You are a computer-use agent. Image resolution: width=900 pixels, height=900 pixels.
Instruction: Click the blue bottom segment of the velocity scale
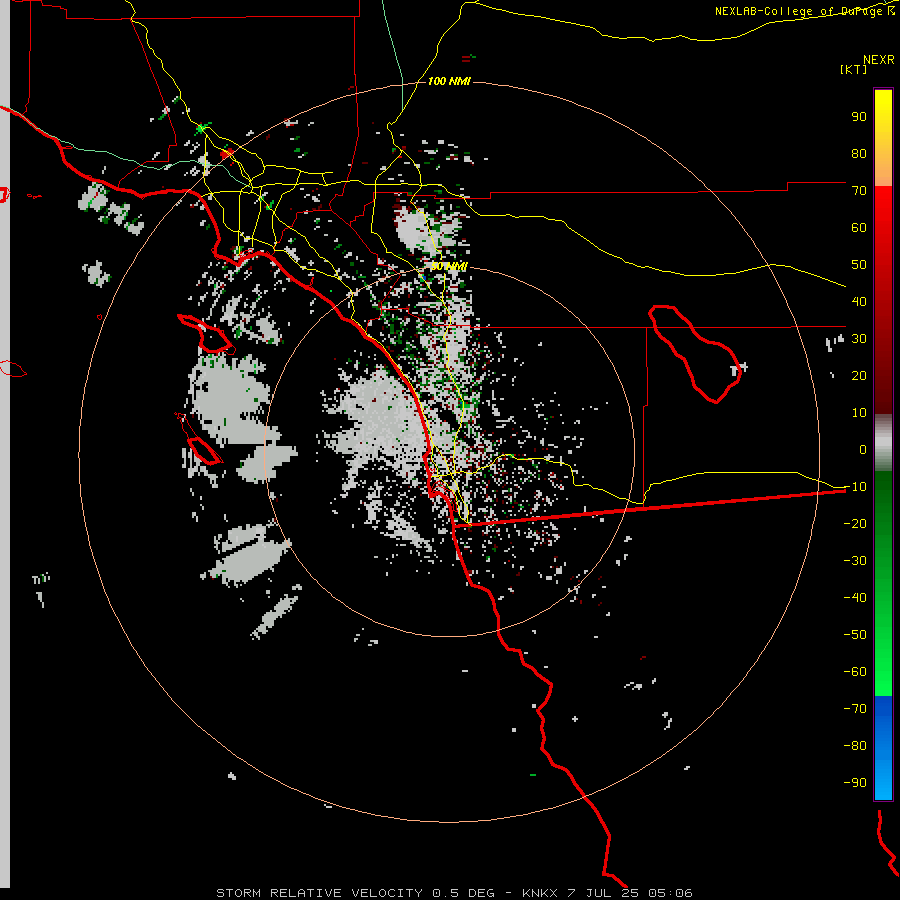coord(883,747)
